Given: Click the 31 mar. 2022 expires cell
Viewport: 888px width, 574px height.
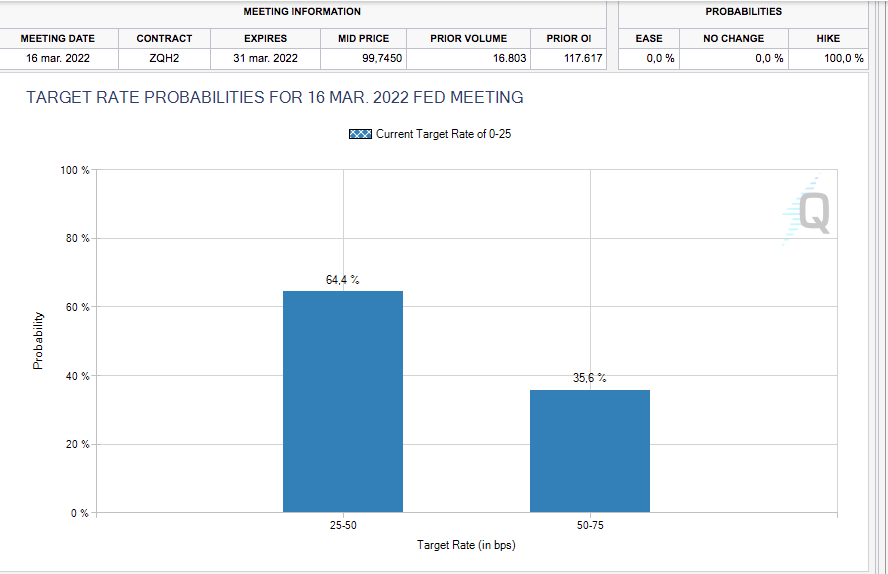Looking at the screenshot, I should tap(265, 58).
